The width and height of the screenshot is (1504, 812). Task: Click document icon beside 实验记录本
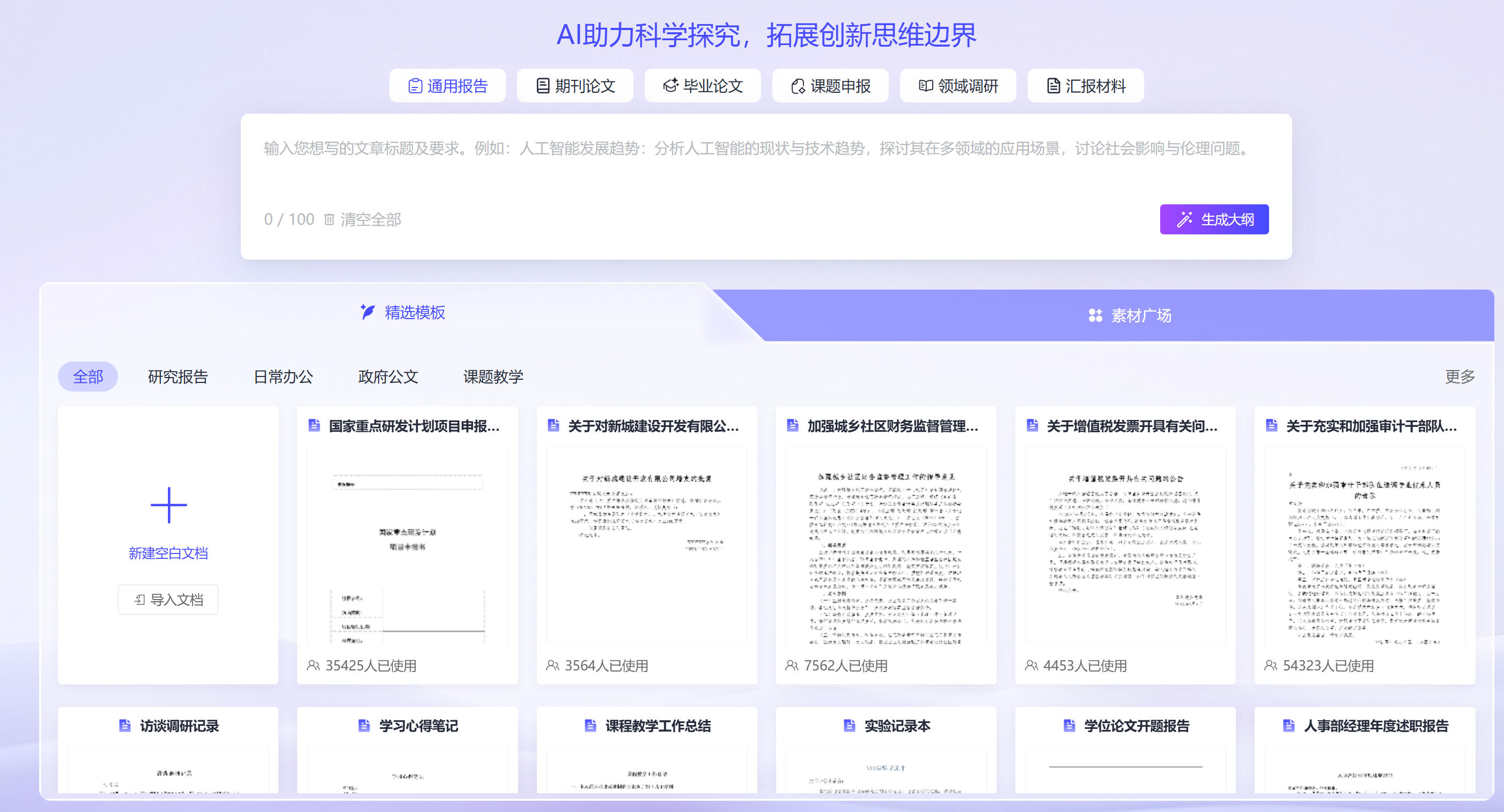(x=850, y=726)
